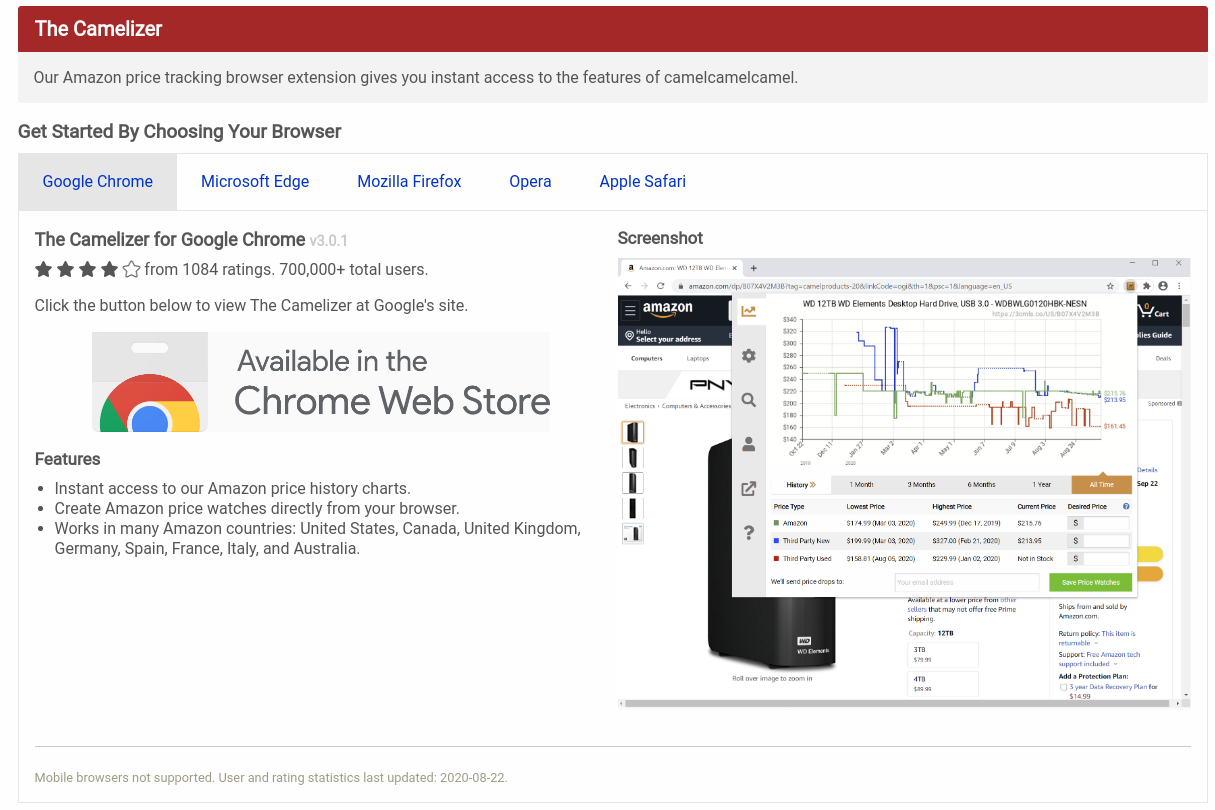This screenshot has height=810, width=1215.
Task: Click the external link share icon in the sidebar
Action: click(x=749, y=489)
